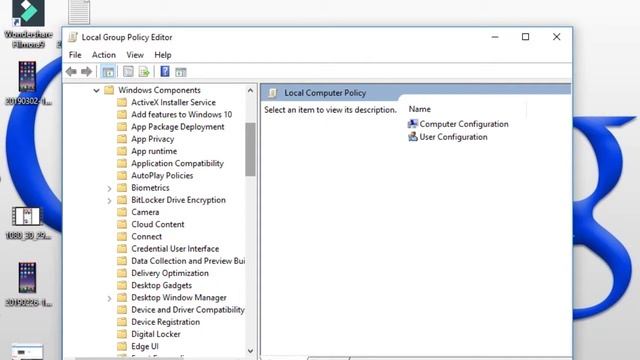Toggle Show/Hide Action Pane toolbar icon
The image size is (640, 360).
coord(181,72)
